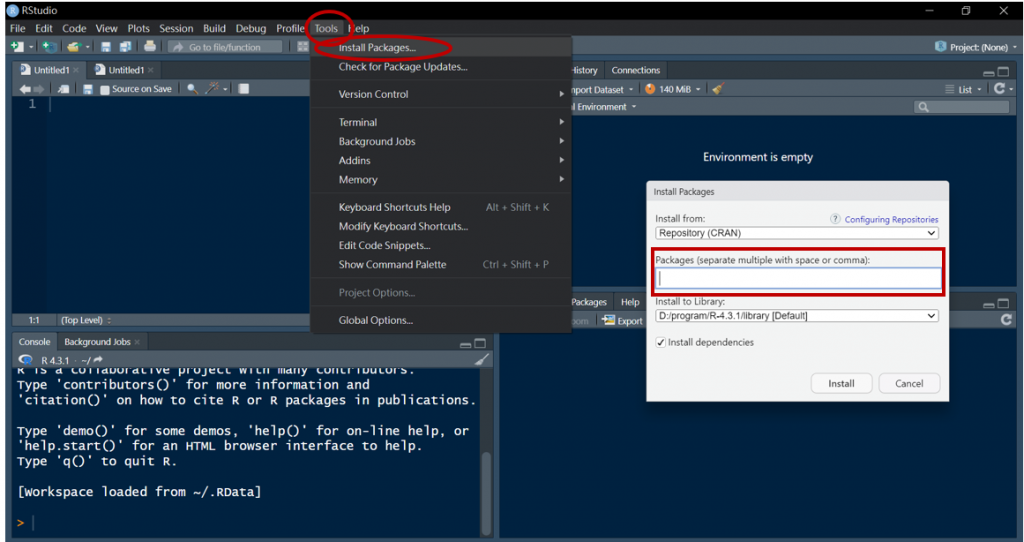Switch to the Help tab
Screen dimensions: 1024x542
(630, 302)
